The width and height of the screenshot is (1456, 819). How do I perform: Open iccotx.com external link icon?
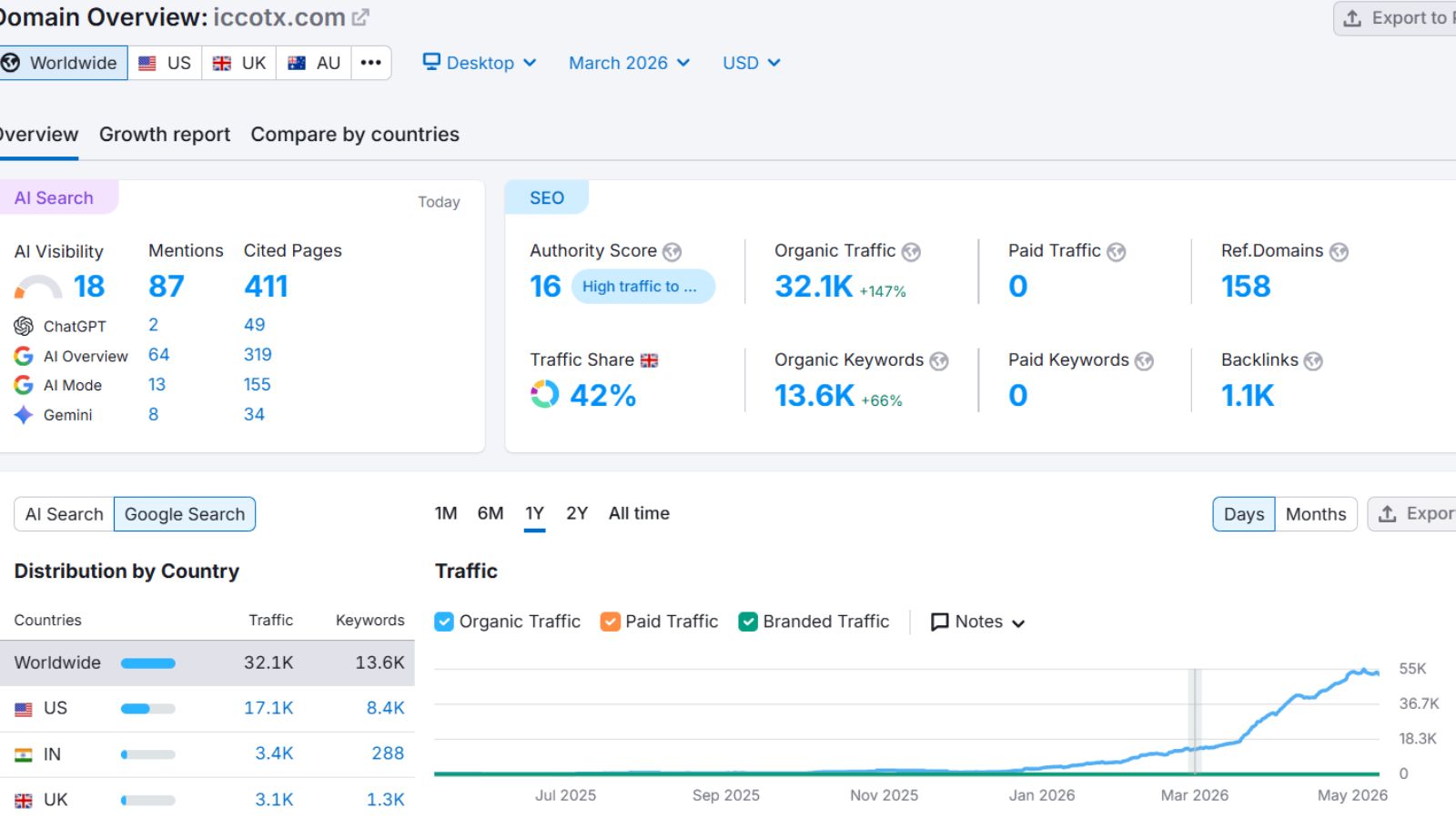[360, 17]
